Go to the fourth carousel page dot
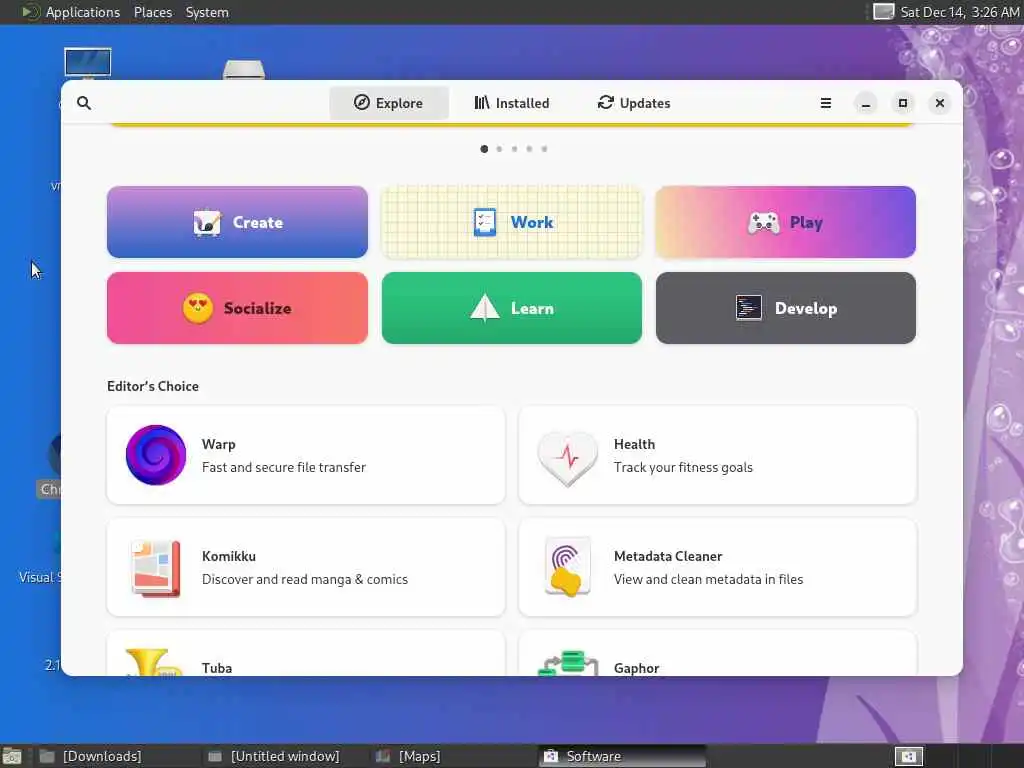 [529, 149]
